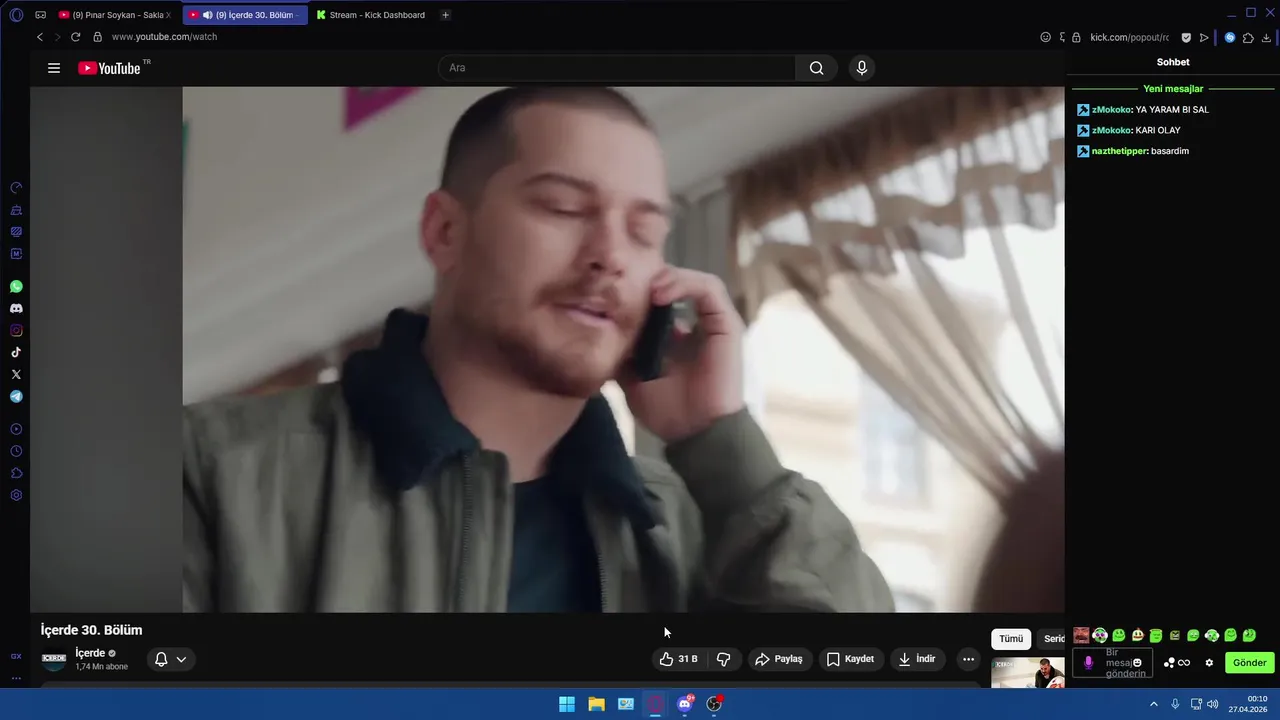
Task: Dislike the video with thumbs down
Action: coord(724,659)
